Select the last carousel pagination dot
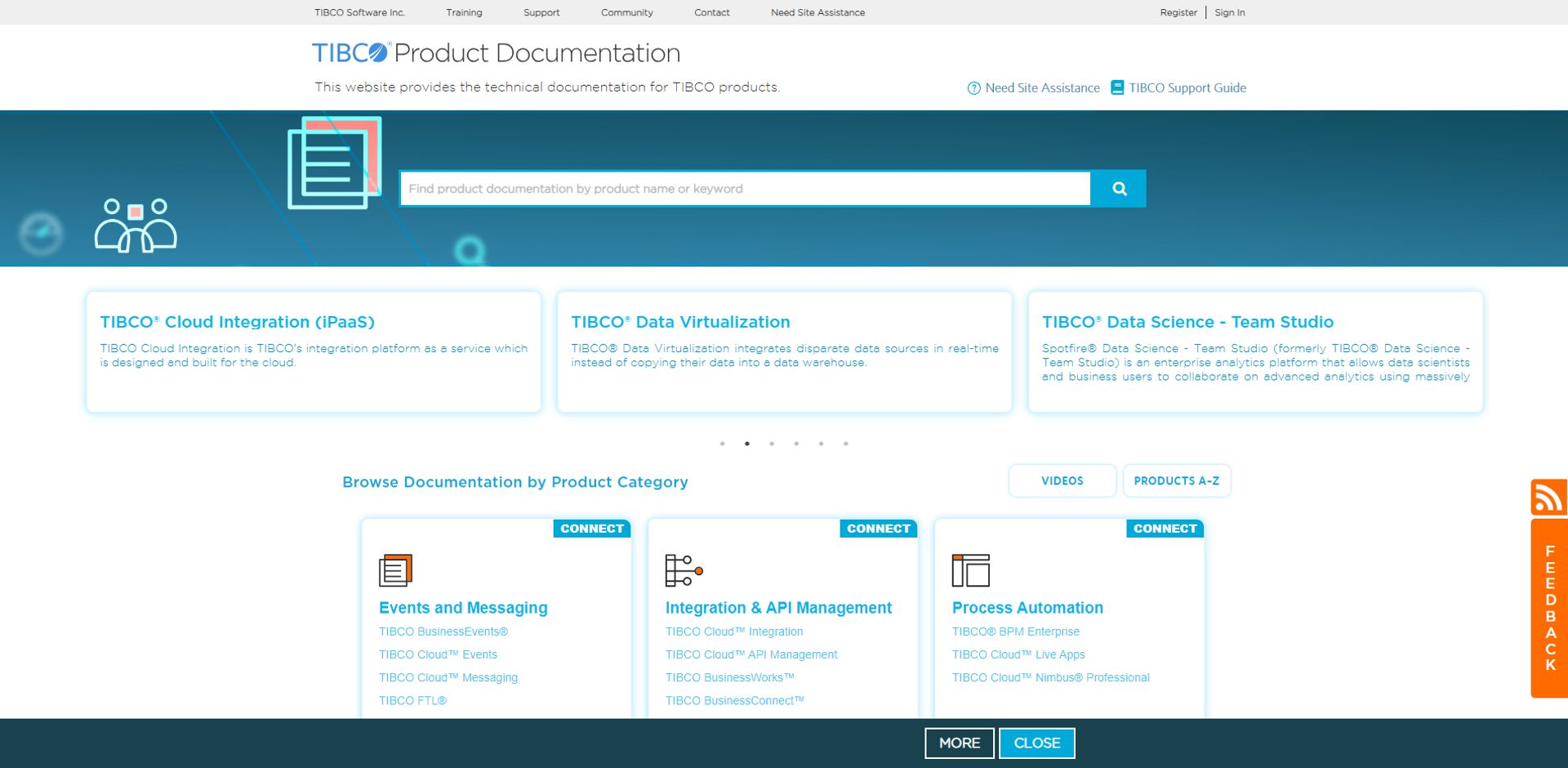This screenshot has width=1568, height=768. (x=846, y=444)
